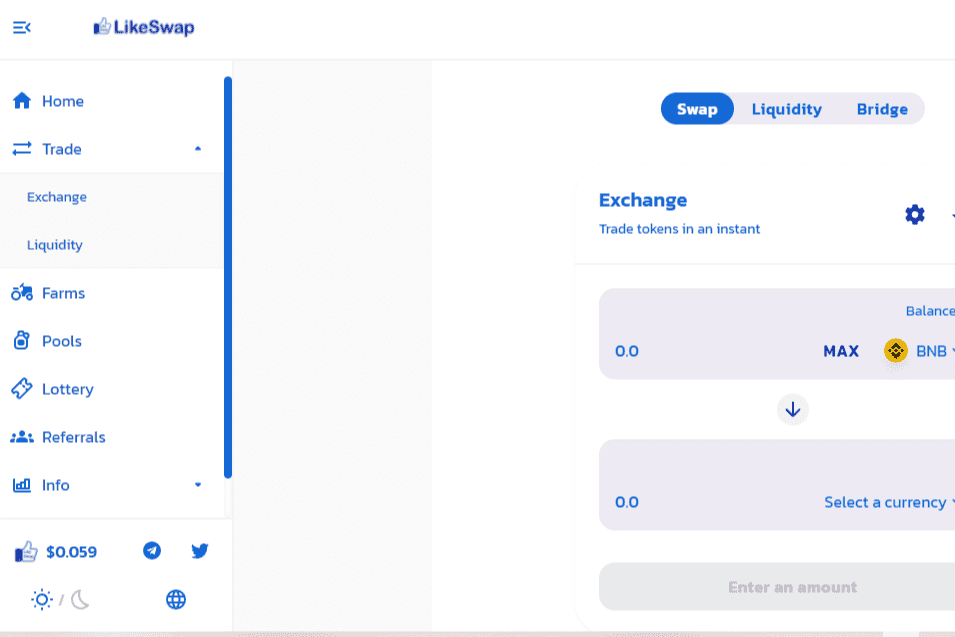This screenshot has width=955, height=637.
Task: Open LikeSwap's Twitter icon
Action: point(199,550)
